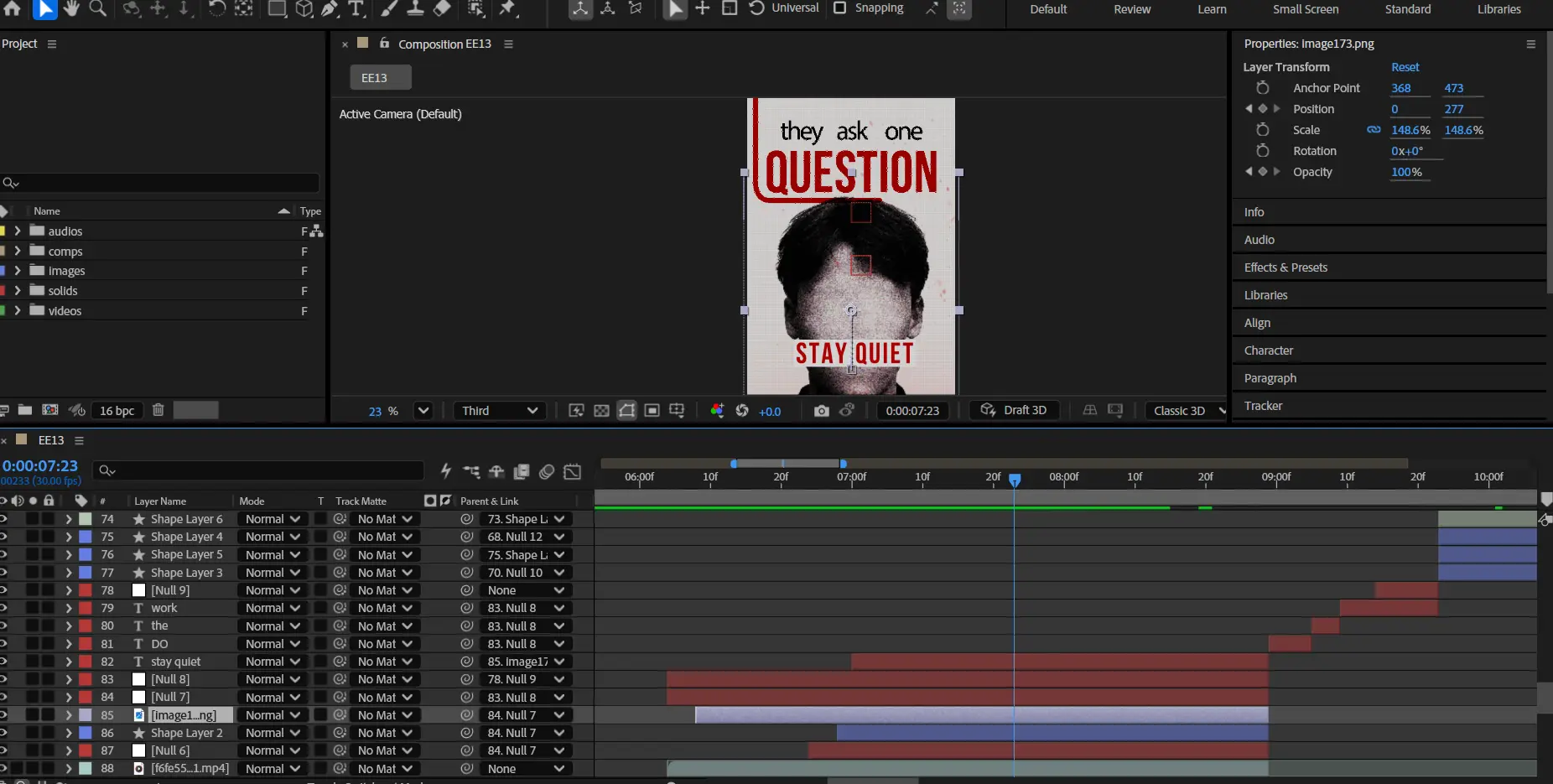Image resolution: width=1553 pixels, height=784 pixels.
Task: Select the Puppet Pin tool
Action: (507, 8)
